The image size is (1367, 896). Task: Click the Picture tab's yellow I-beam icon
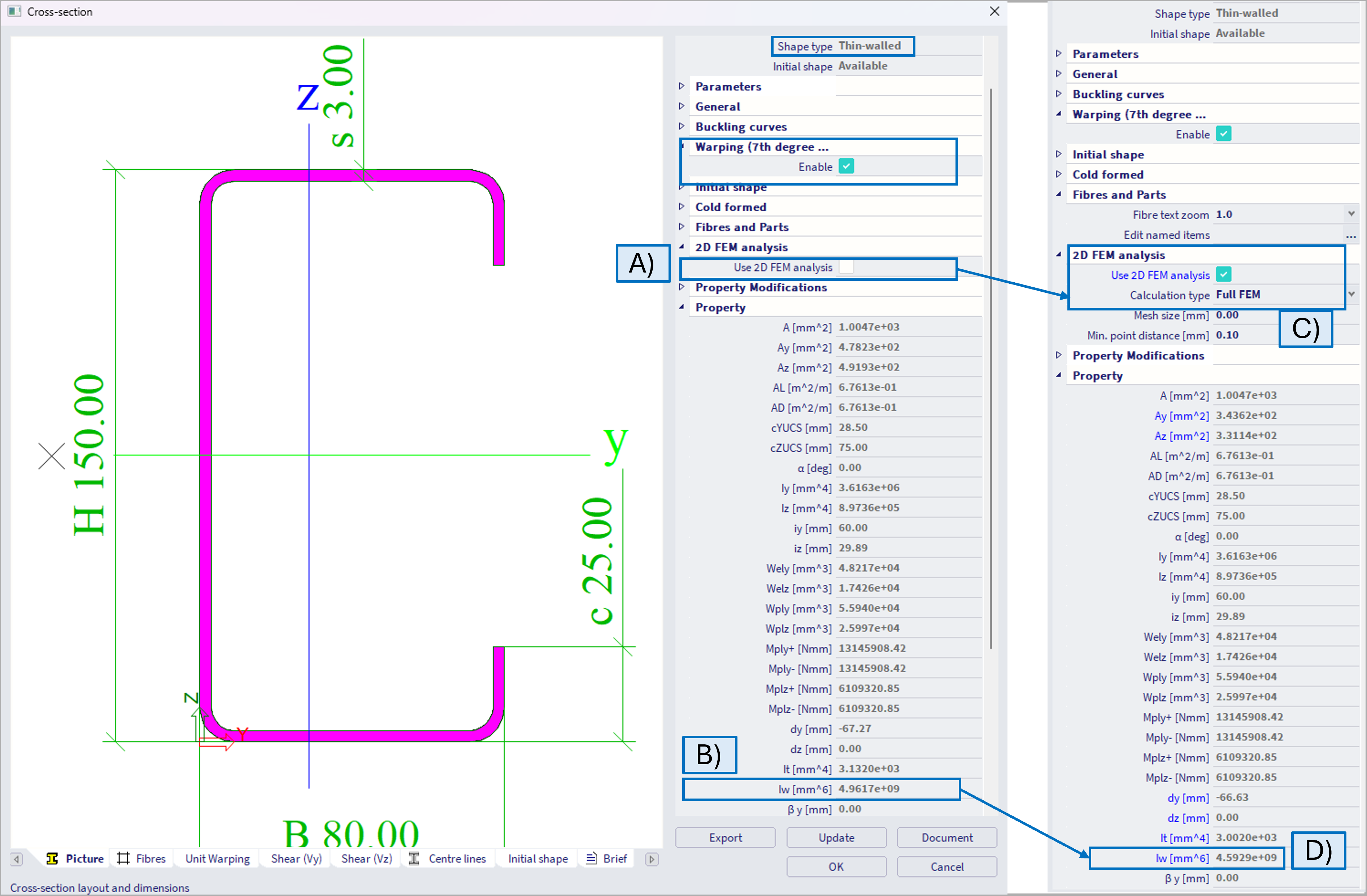click(x=52, y=859)
